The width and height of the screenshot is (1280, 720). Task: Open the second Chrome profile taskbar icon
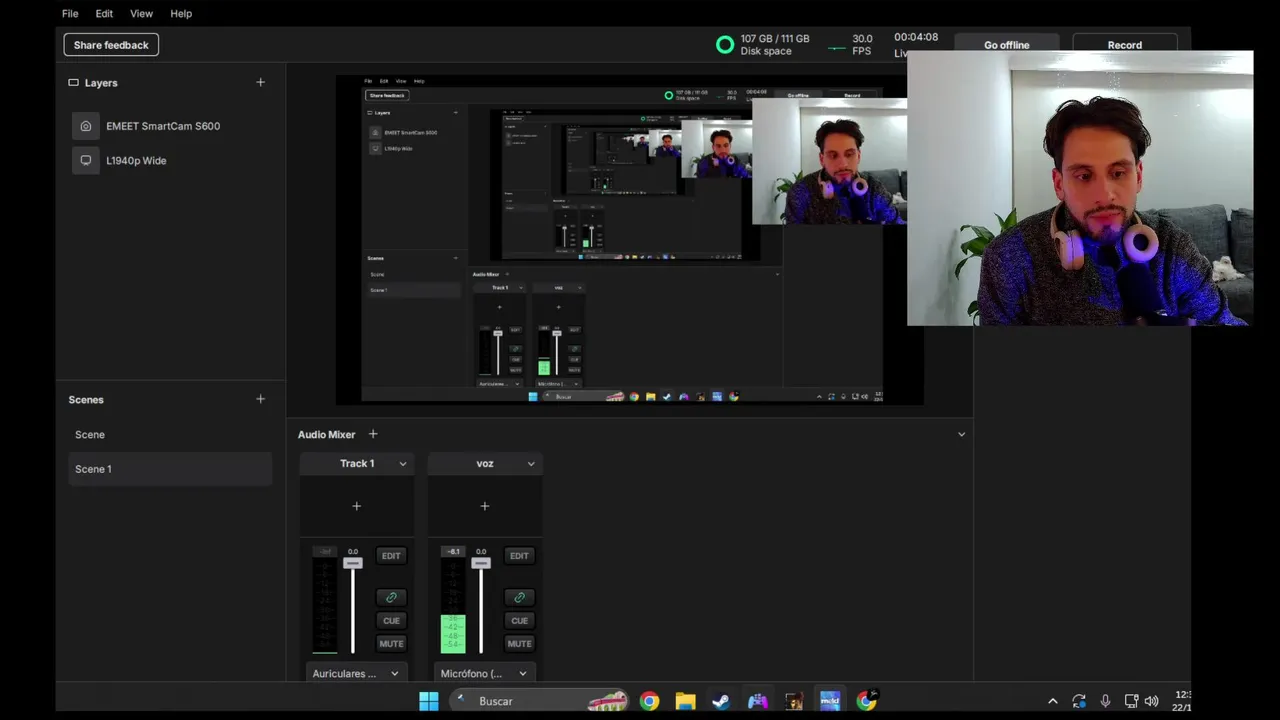866,701
